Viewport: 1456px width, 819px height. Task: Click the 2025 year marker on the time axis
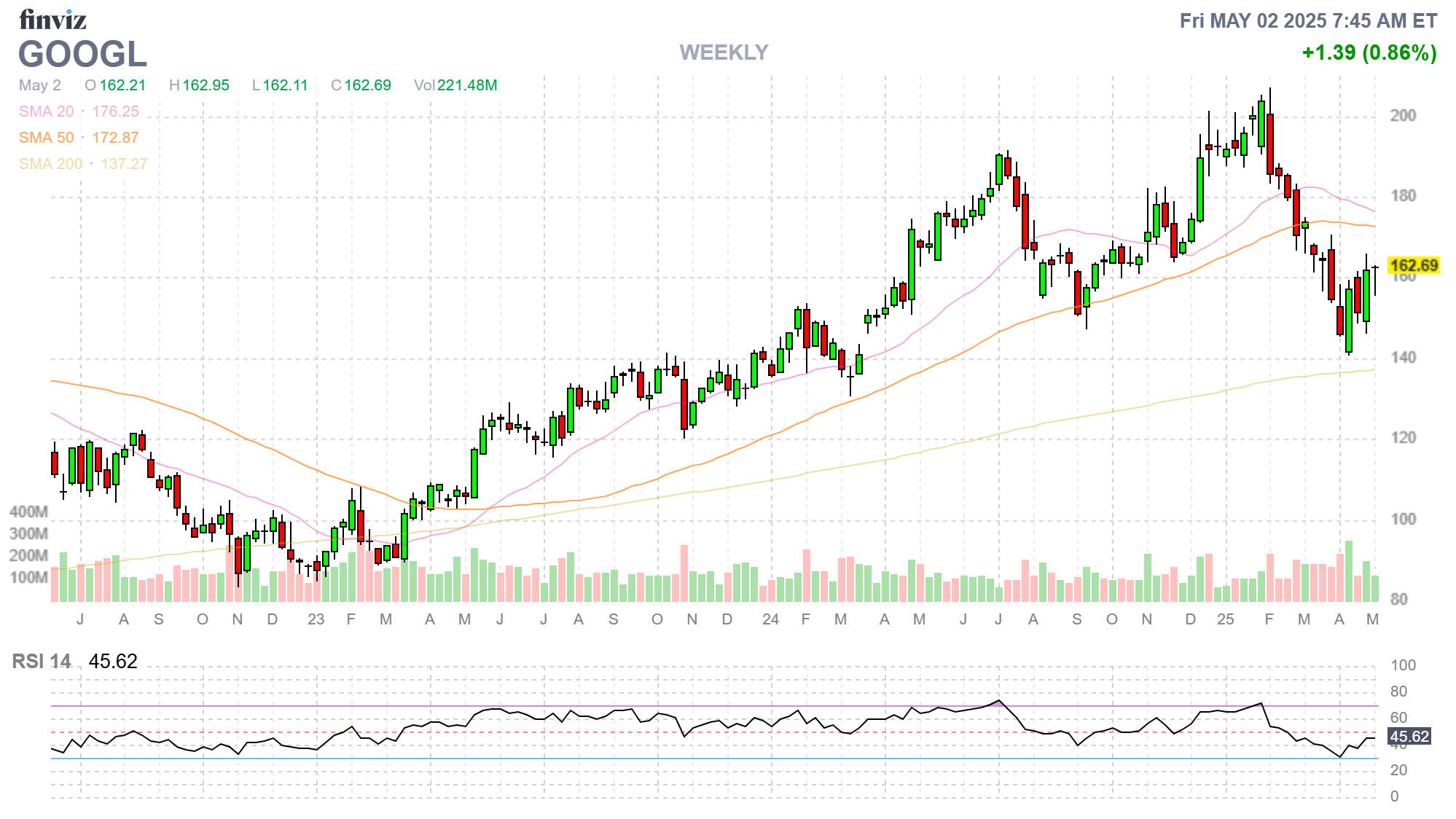pyautogui.click(x=1225, y=619)
